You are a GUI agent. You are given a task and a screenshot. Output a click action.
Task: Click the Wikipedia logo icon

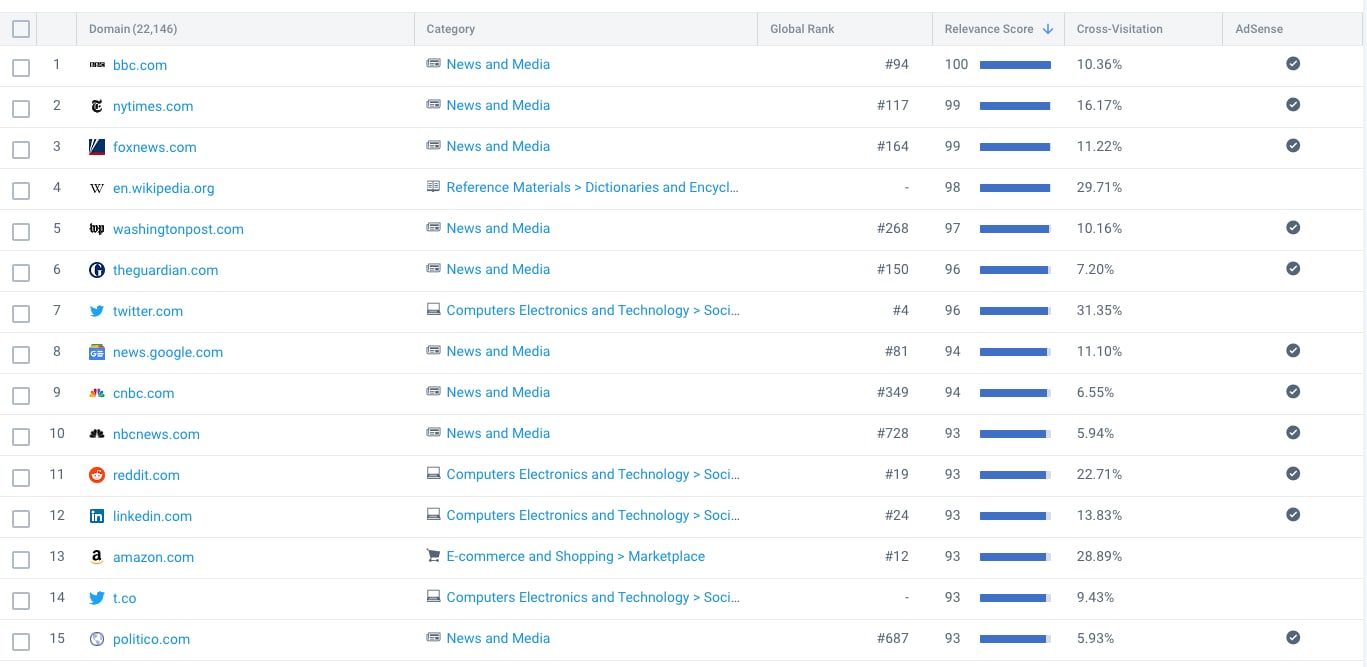97,188
